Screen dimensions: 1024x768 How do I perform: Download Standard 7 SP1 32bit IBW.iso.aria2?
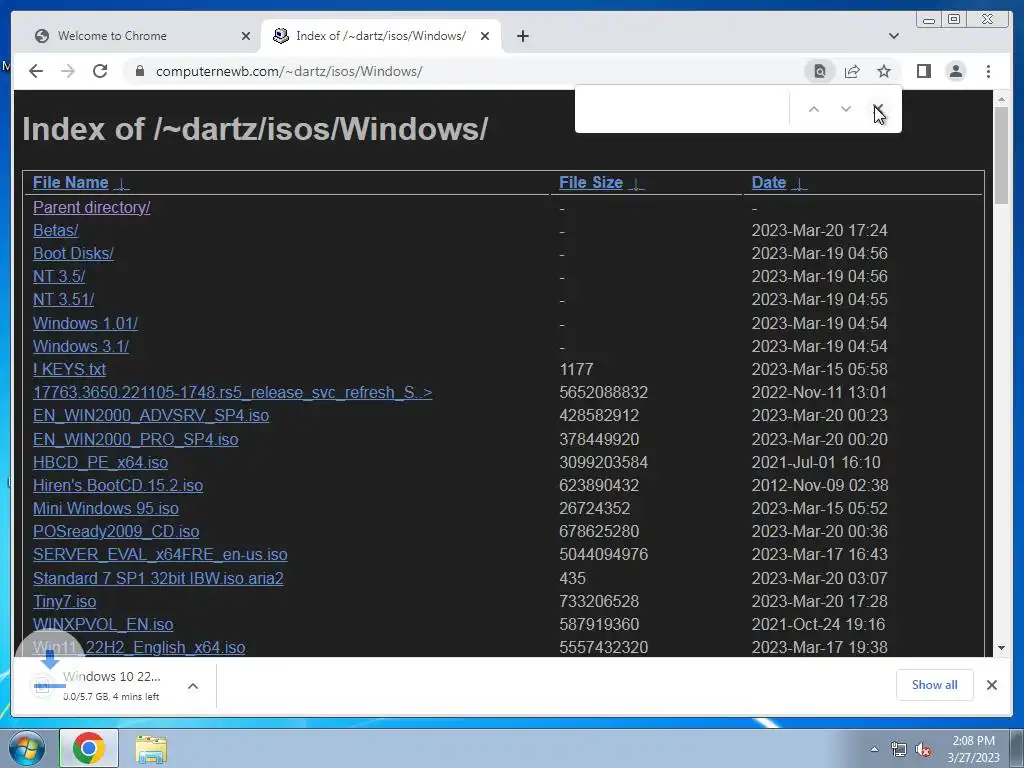(158, 579)
